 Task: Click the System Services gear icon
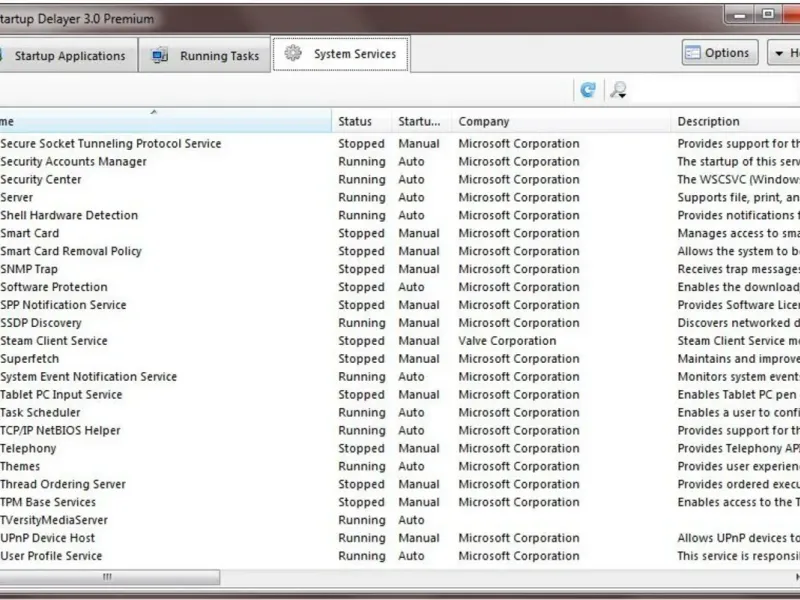(x=293, y=54)
